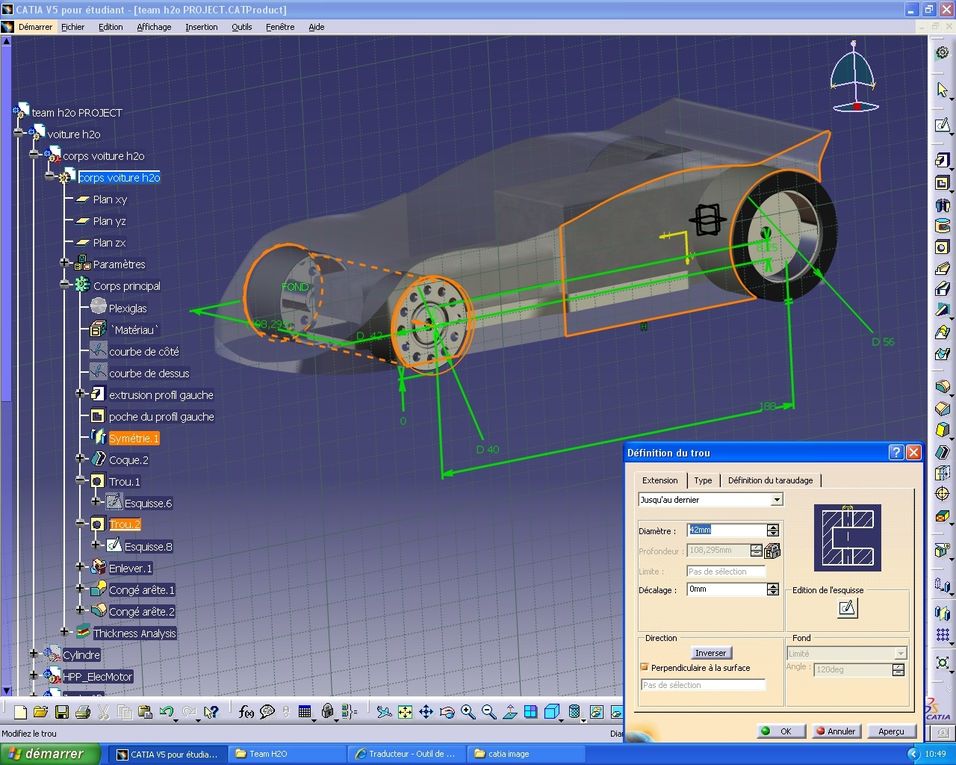Switch to the Team H2O taskbar window

(x=287, y=754)
